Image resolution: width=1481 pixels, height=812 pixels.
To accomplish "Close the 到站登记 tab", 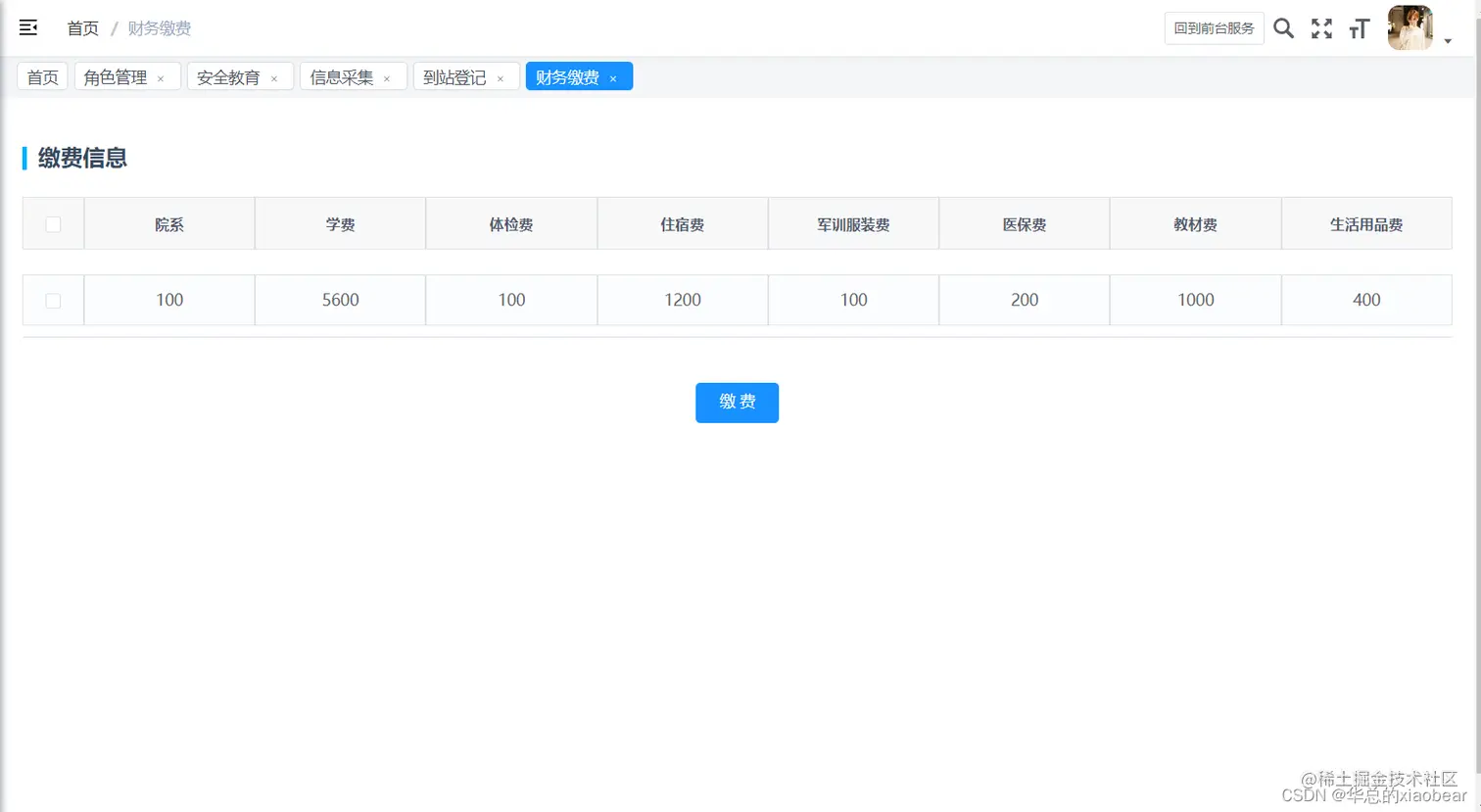I will point(501,76).
